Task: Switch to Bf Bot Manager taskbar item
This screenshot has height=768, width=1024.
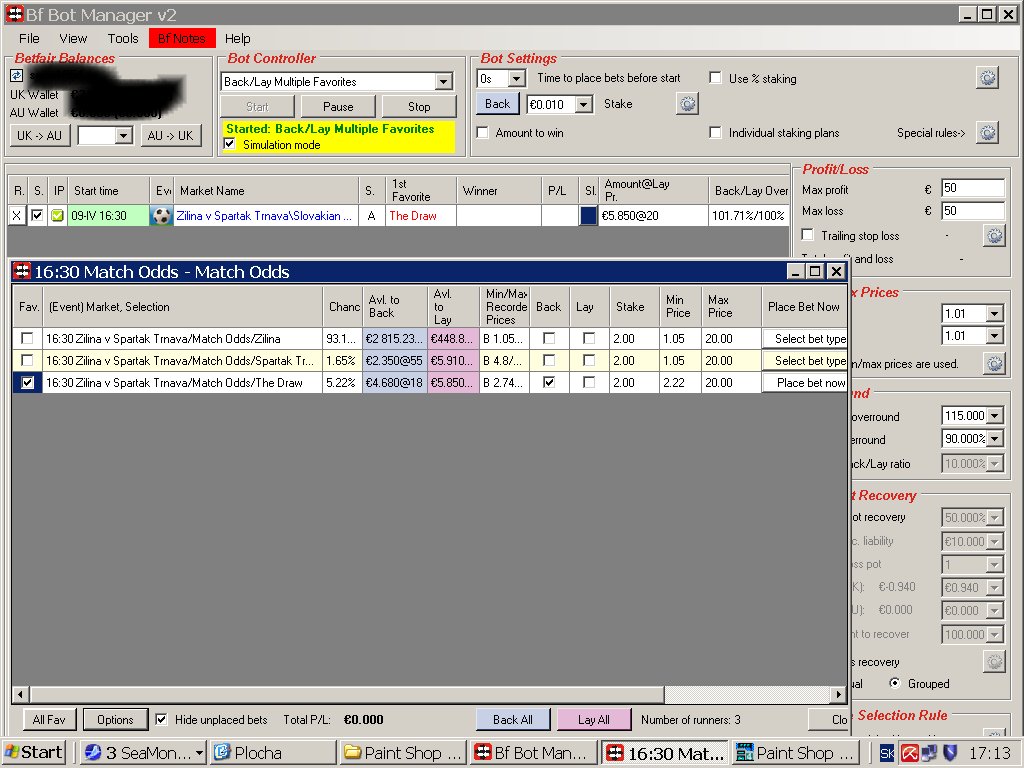Action: pyautogui.click(x=533, y=753)
